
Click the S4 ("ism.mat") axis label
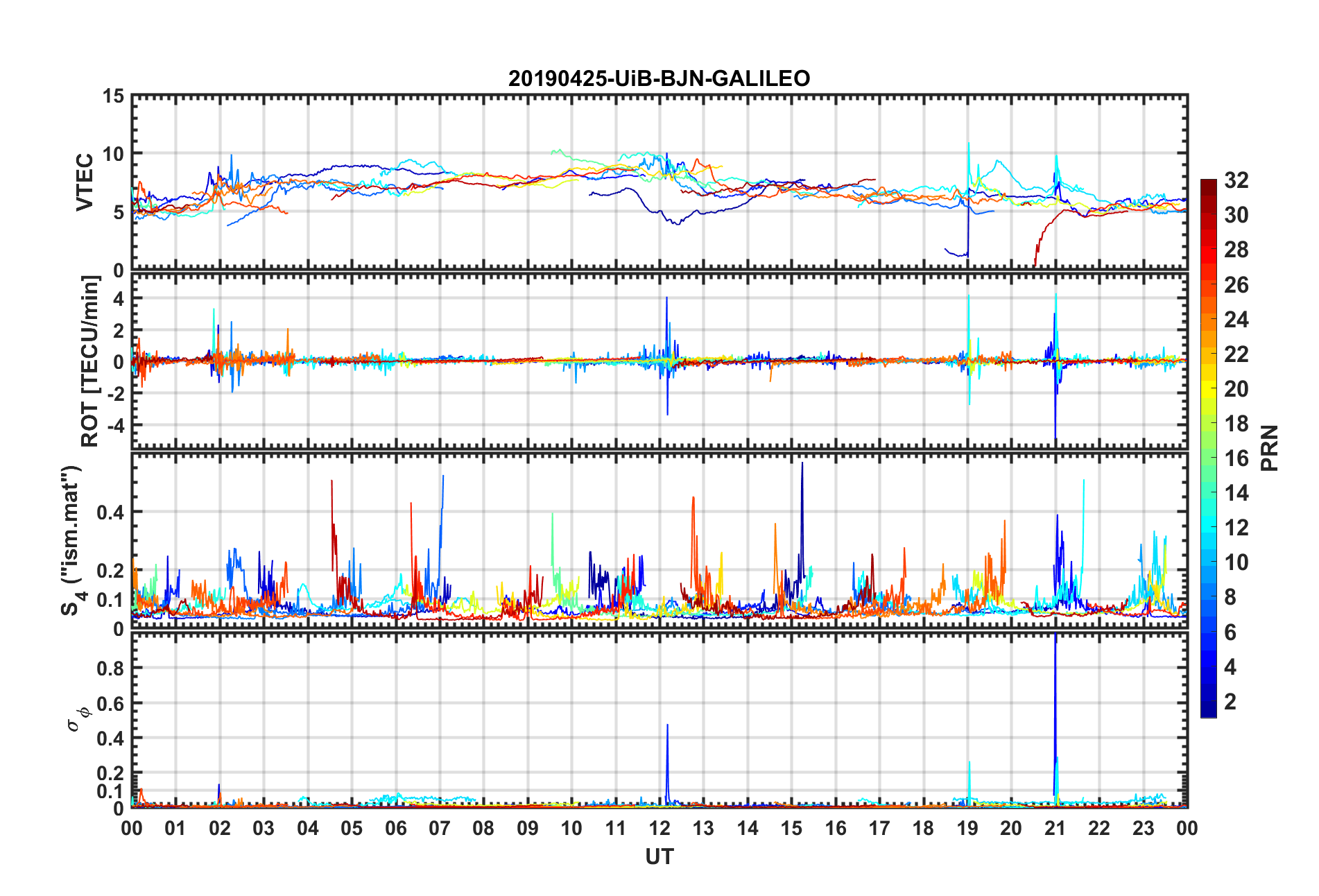(72, 541)
